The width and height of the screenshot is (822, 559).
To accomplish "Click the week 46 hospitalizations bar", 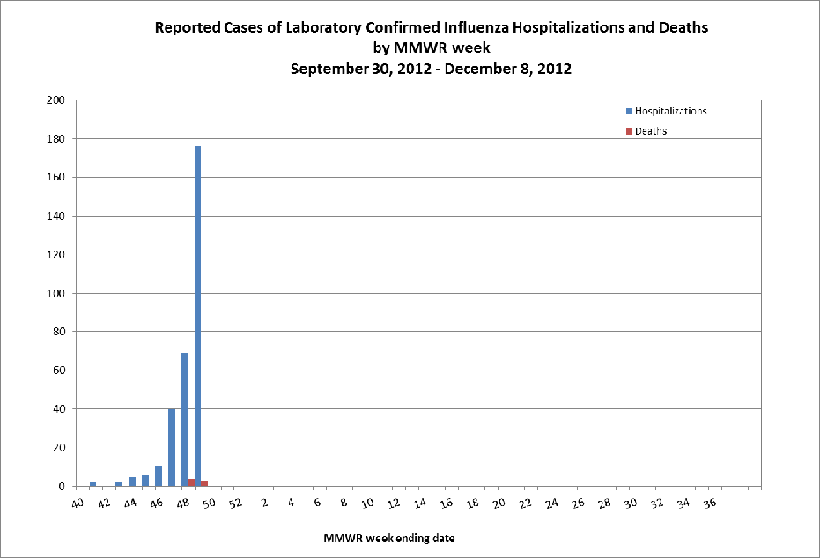I will [x=158, y=476].
